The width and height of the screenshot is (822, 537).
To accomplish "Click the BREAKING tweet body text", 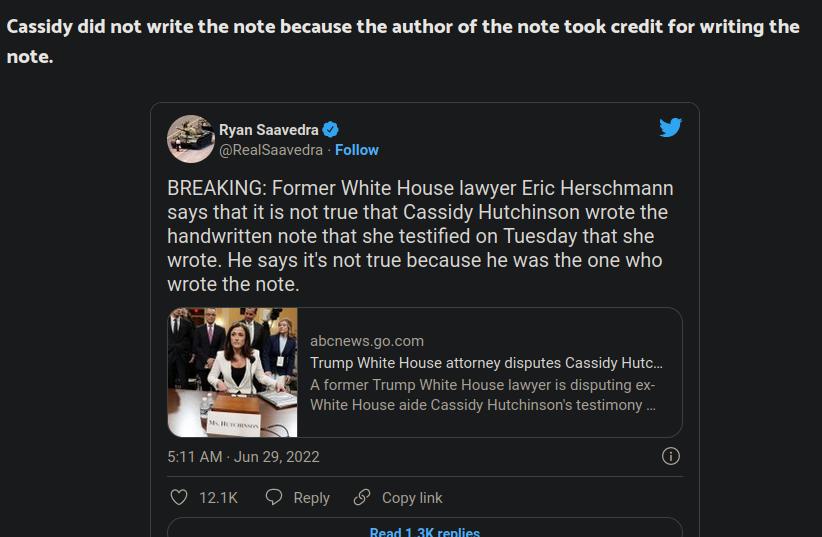I will pyautogui.click(x=420, y=236).
